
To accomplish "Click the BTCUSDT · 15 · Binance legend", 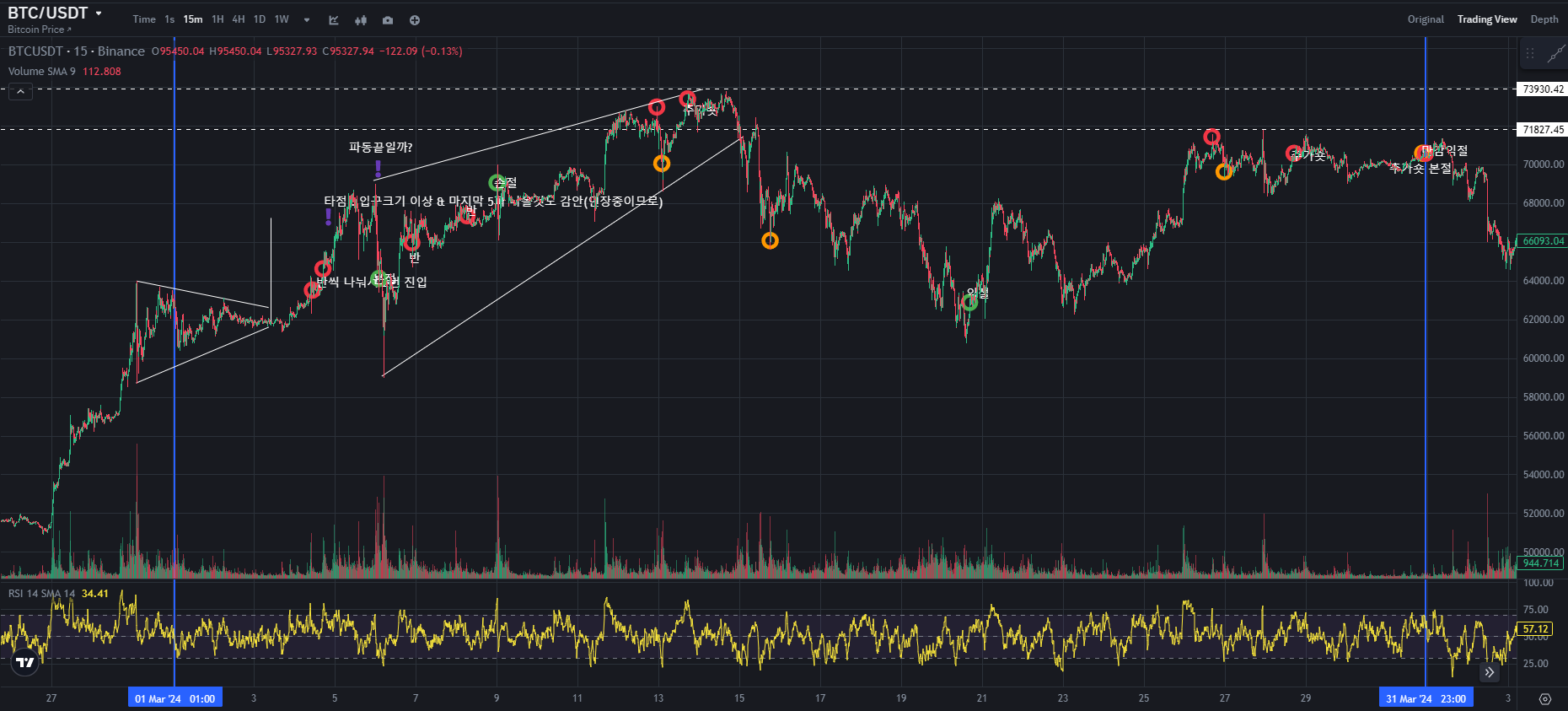I will click(77, 51).
